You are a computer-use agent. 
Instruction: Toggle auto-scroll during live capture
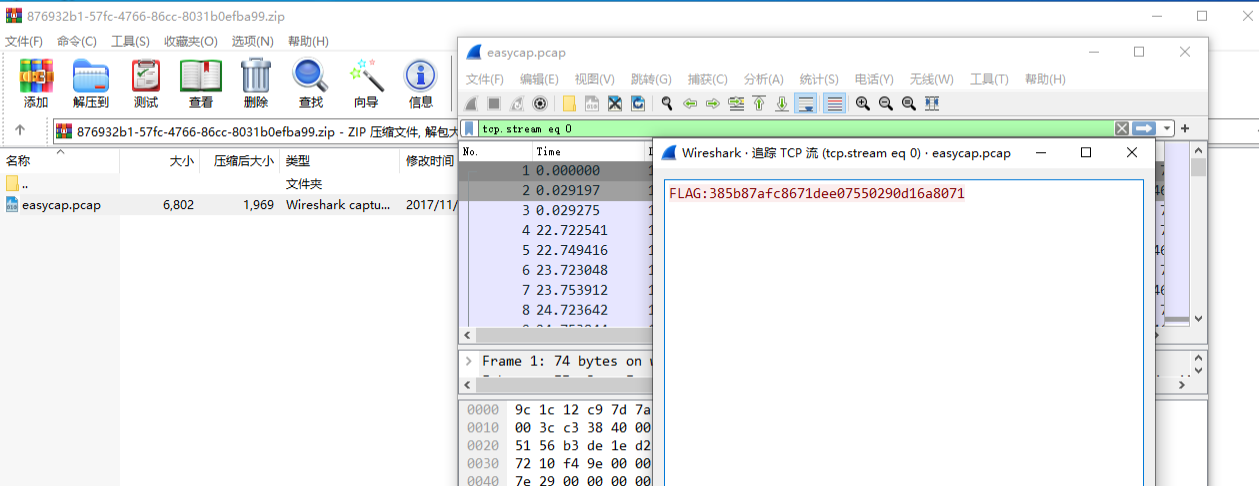805,103
